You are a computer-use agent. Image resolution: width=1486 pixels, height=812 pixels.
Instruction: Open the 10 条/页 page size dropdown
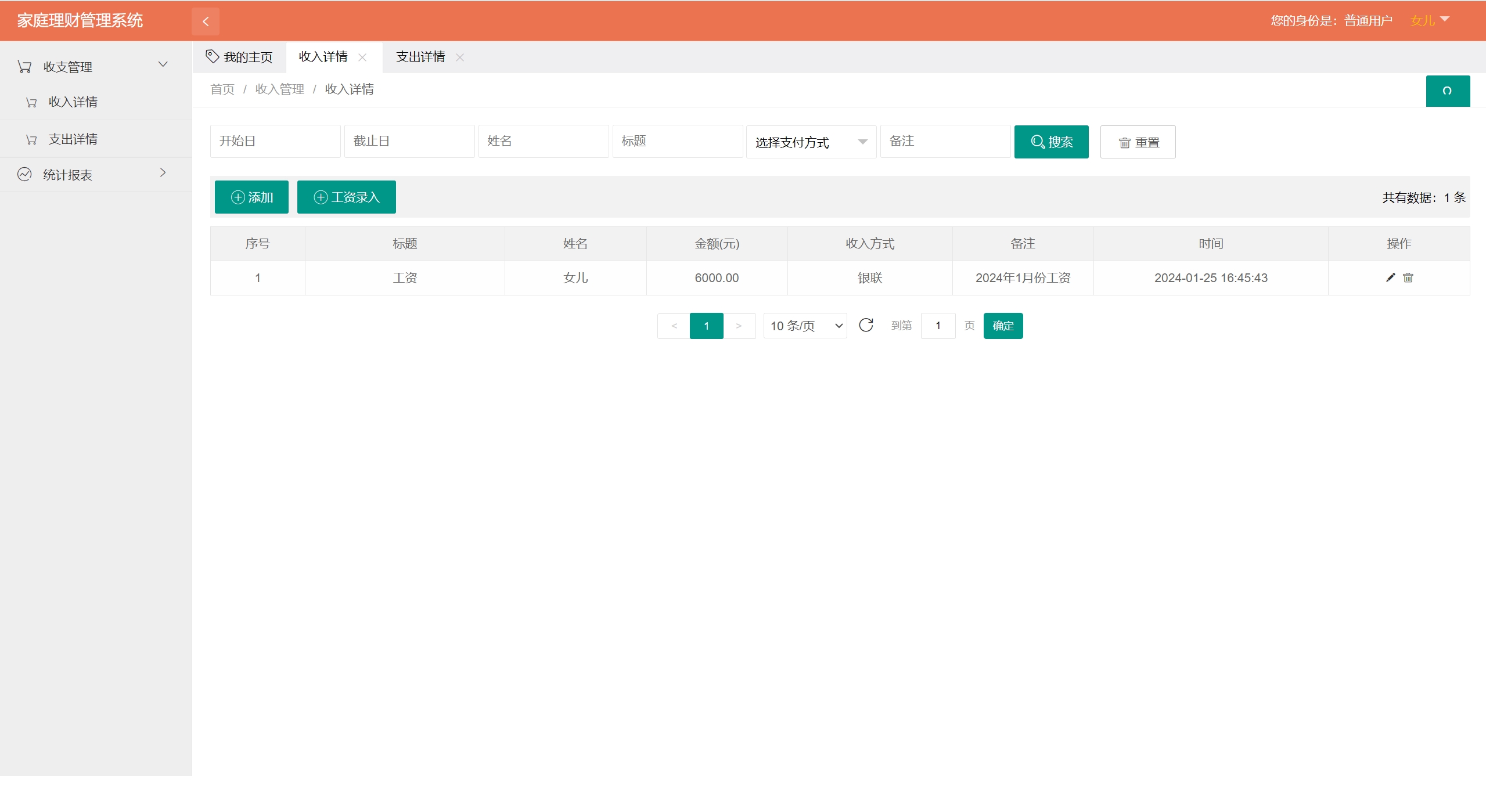[805, 326]
